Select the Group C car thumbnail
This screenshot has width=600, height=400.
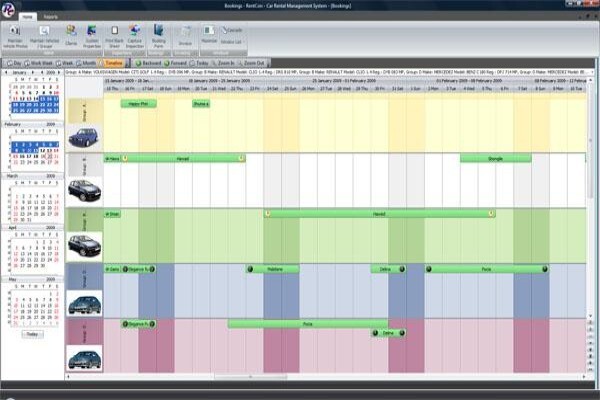click(84, 246)
